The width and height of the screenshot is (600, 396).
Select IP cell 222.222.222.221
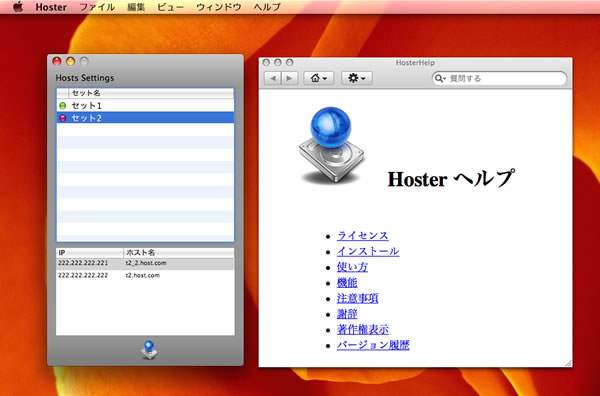tap(83, 263)
